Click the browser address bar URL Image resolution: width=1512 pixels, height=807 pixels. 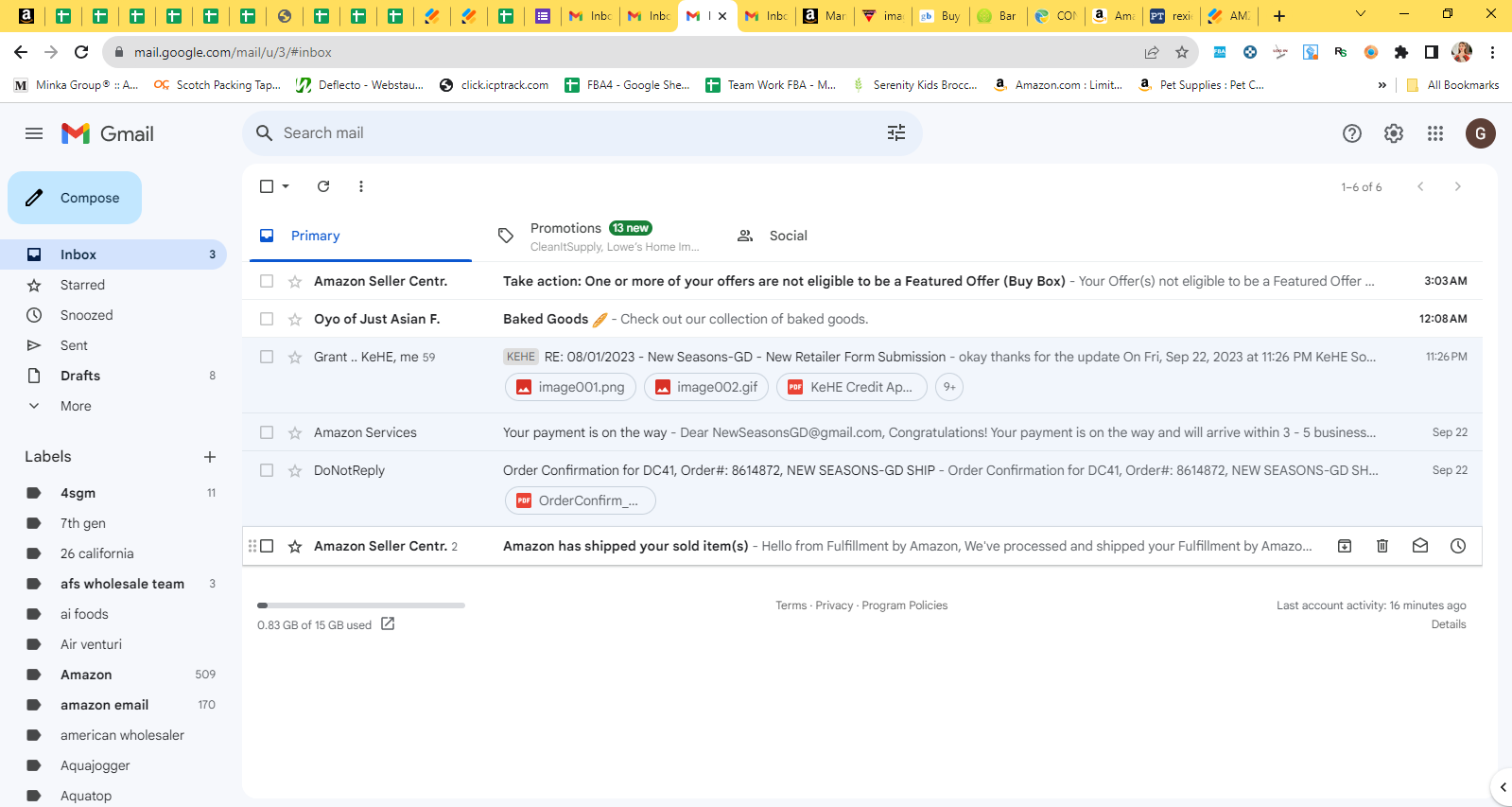coord(233,52)
